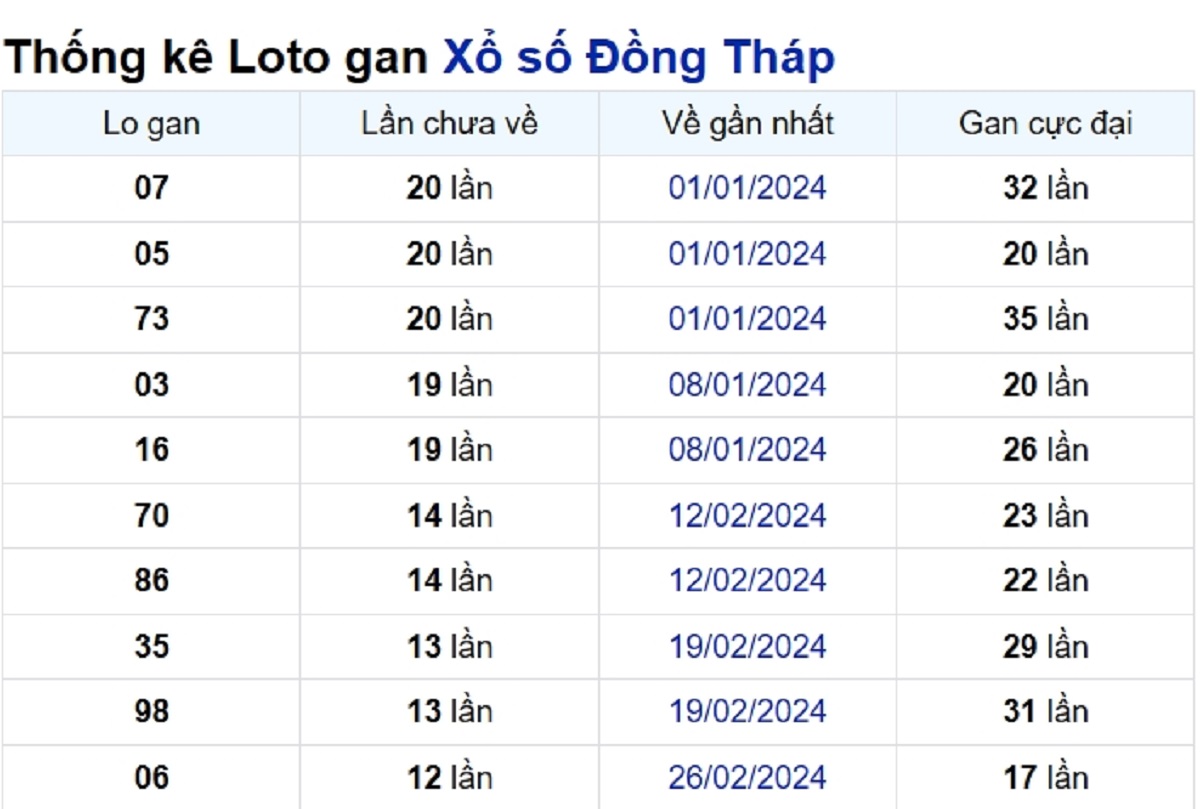Open the 12/02/2024 date for lo 86
The height and width of the screenshot is (809, 1200).
[747, 581]
